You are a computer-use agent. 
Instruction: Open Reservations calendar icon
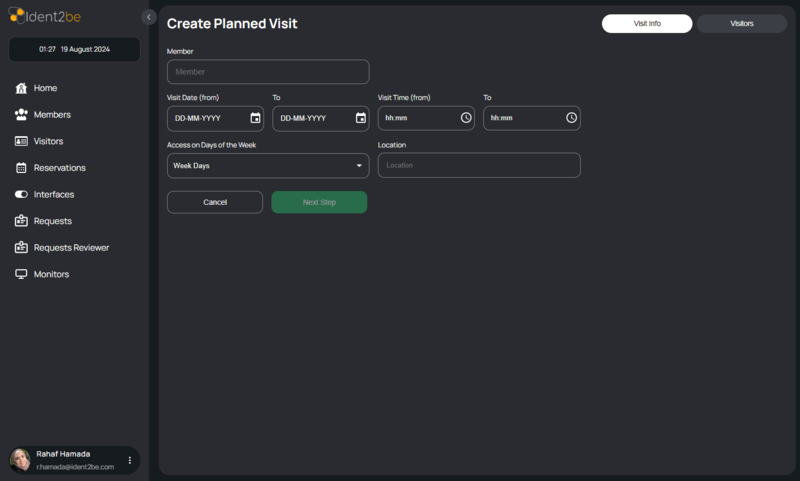(x=21, y=168)
